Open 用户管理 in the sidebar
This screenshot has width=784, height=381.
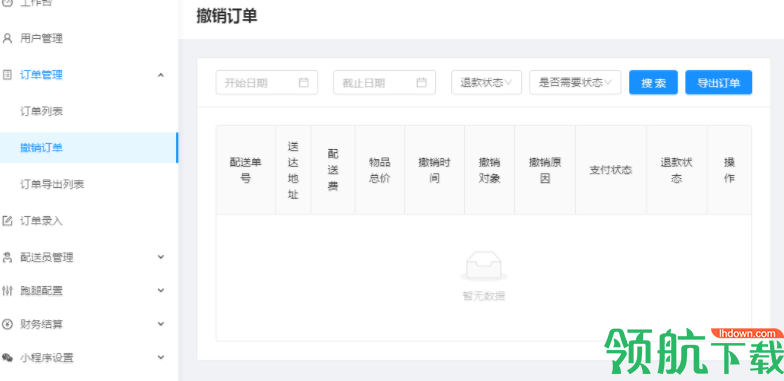click(42, 38)
